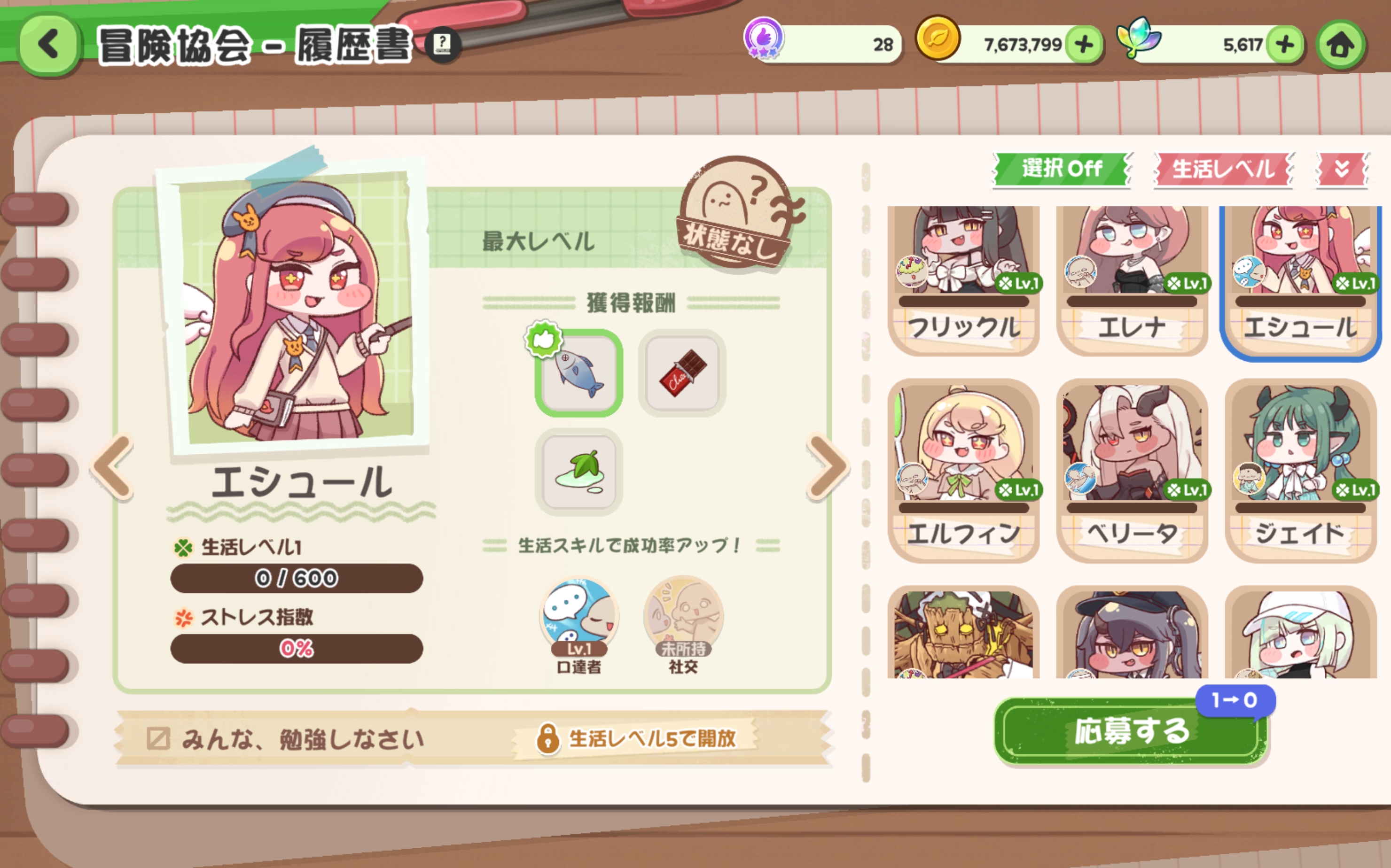Click the ストレス指数 0% bar
Image resolution: width=1391 pixels, height=868 pixels.
tap(297, 649)
